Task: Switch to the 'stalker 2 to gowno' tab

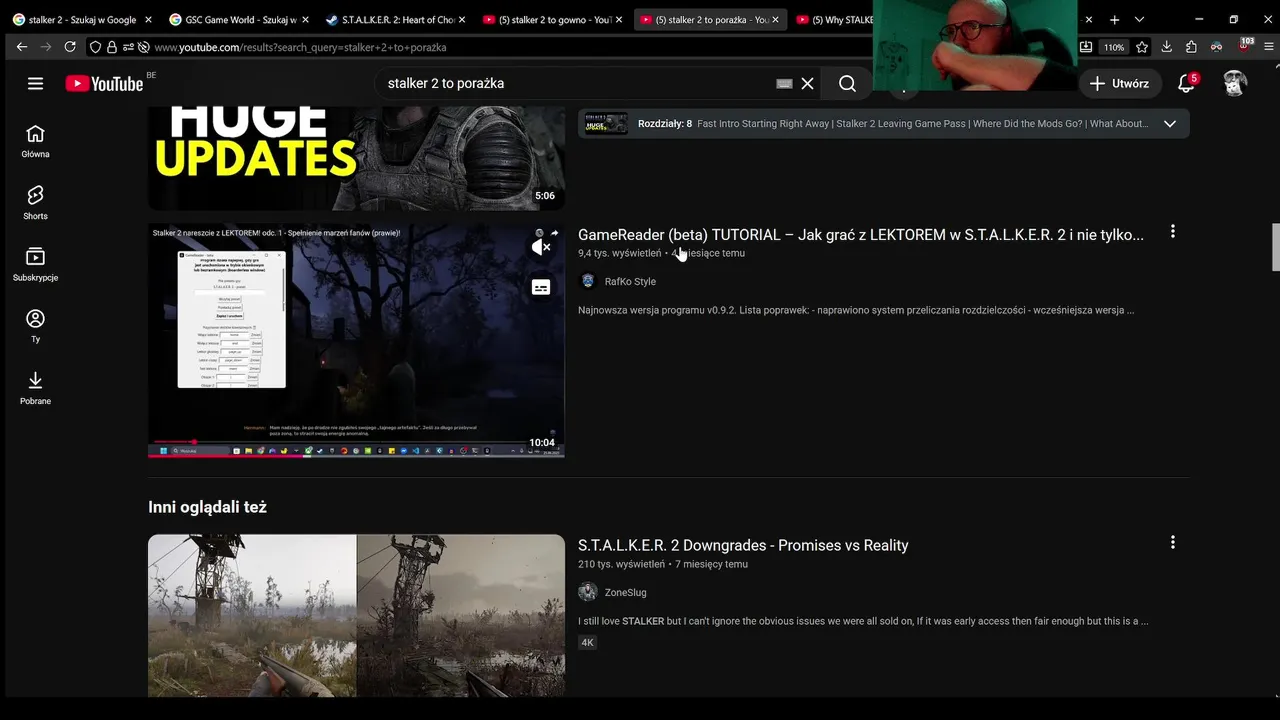Action: coord(553,19)
